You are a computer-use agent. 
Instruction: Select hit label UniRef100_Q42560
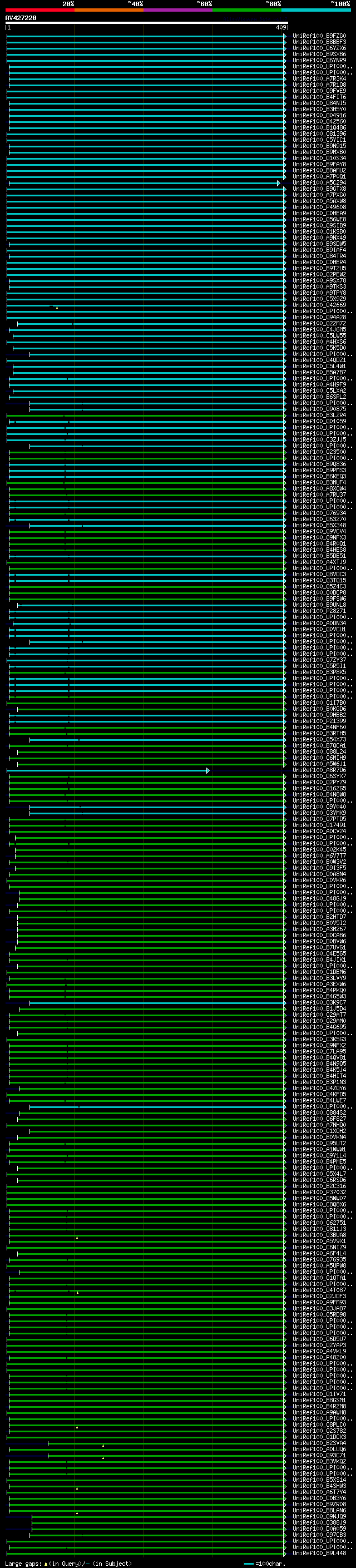point(319,122)
